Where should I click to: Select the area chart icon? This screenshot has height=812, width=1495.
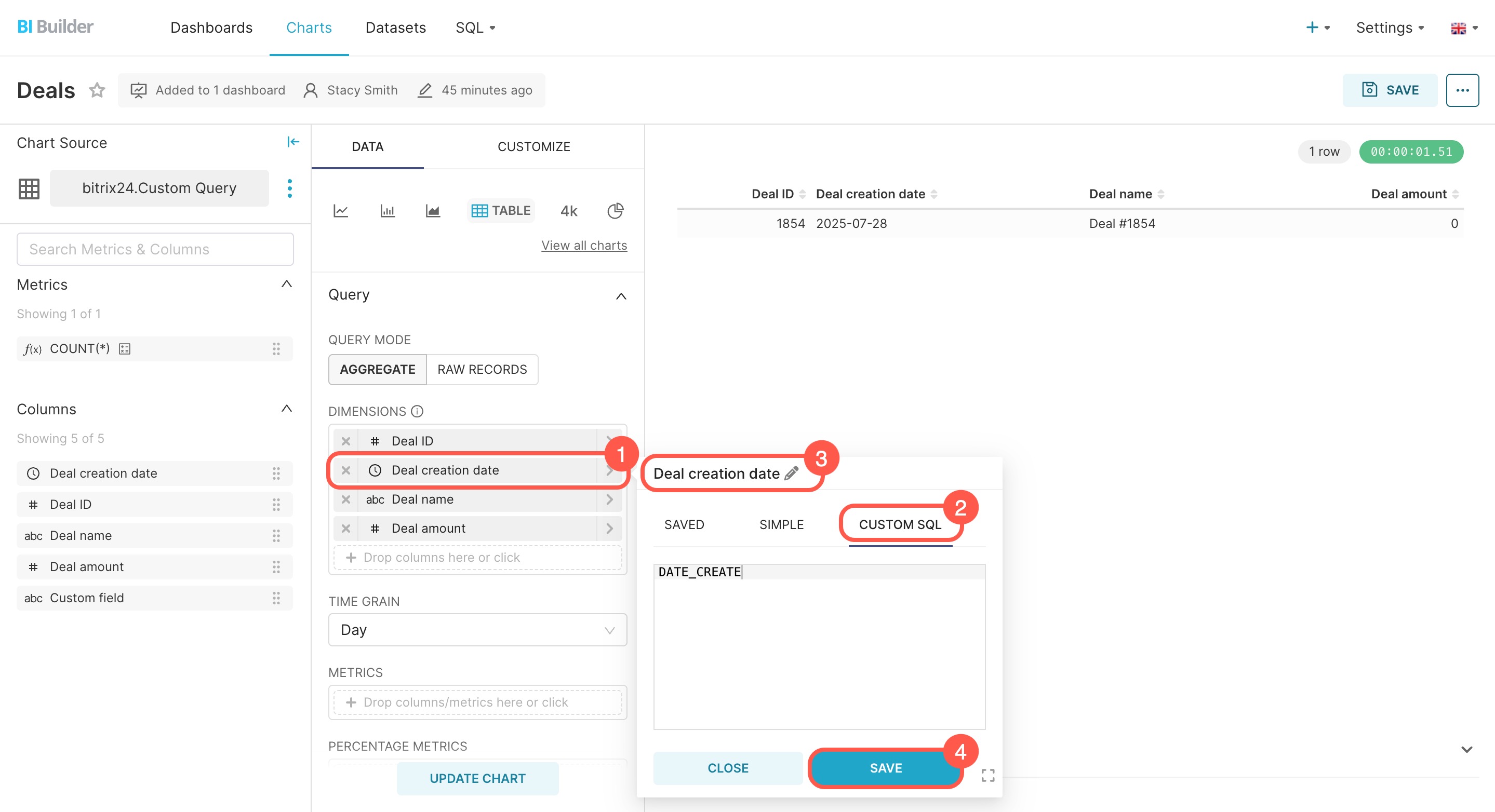click(x=432, y=211)
